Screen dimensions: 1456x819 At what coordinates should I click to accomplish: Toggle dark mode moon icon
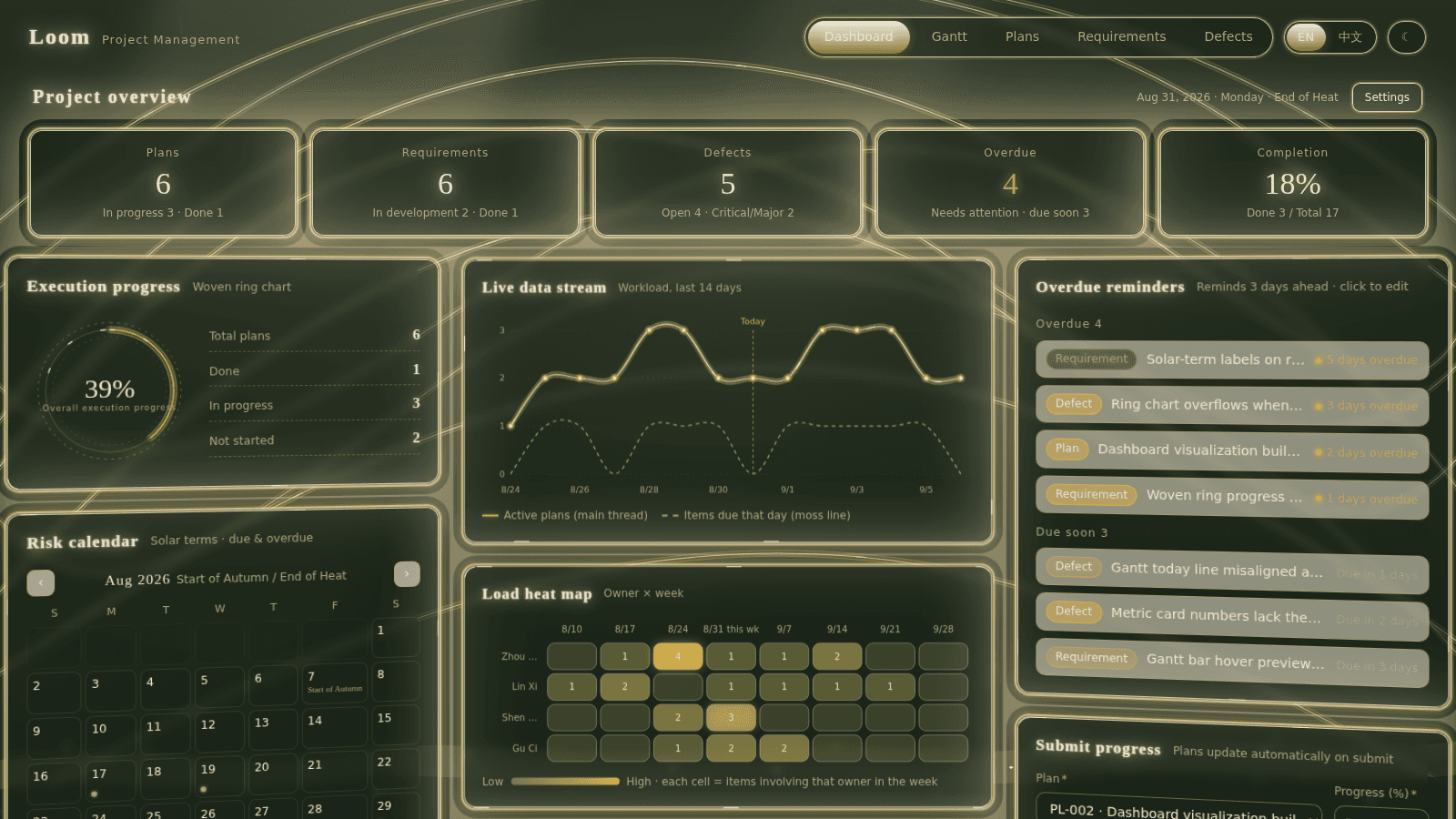1406,37
